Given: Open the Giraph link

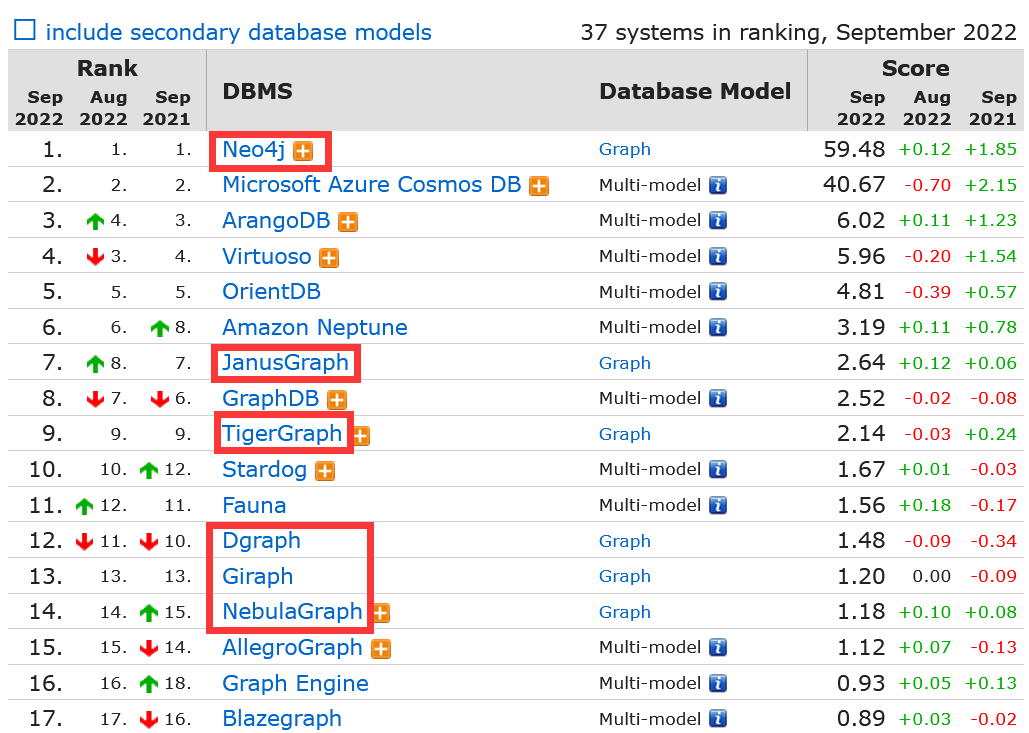Looking at the screenshot, I should tap(257, 576).
